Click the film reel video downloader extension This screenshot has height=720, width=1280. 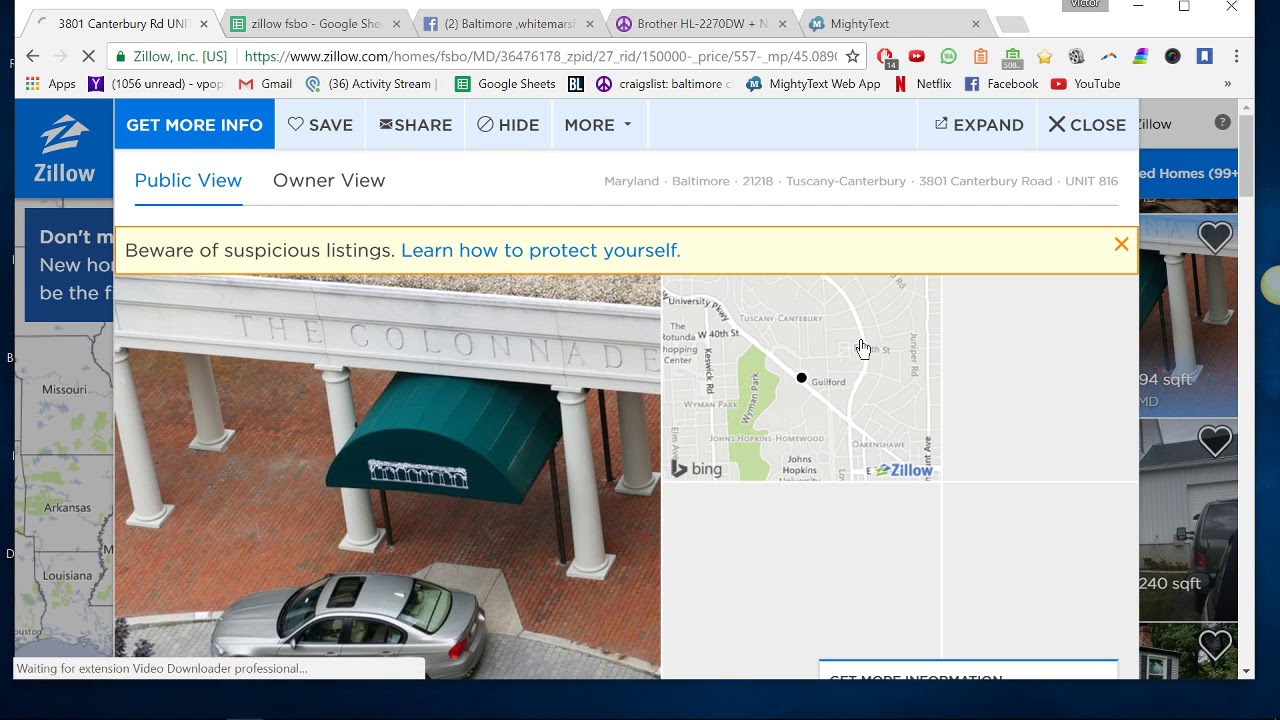click(1076, 56)
